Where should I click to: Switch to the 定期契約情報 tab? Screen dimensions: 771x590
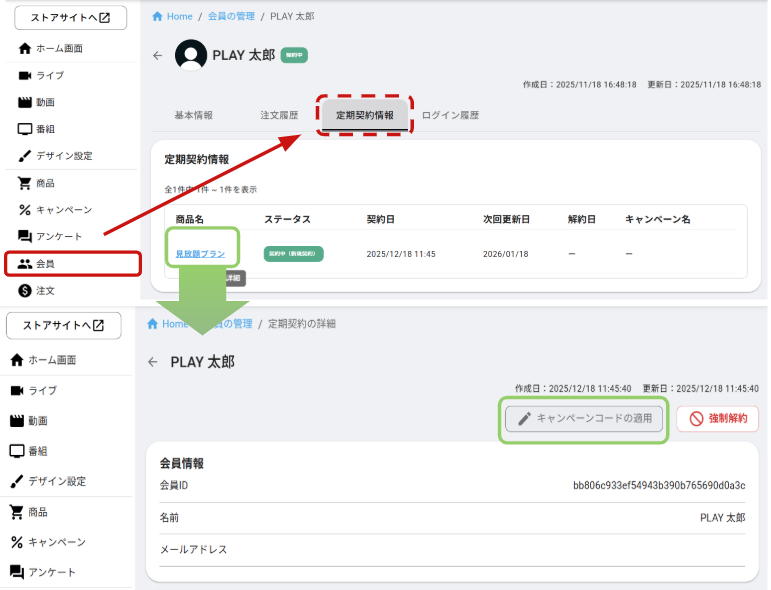point(364,115)
